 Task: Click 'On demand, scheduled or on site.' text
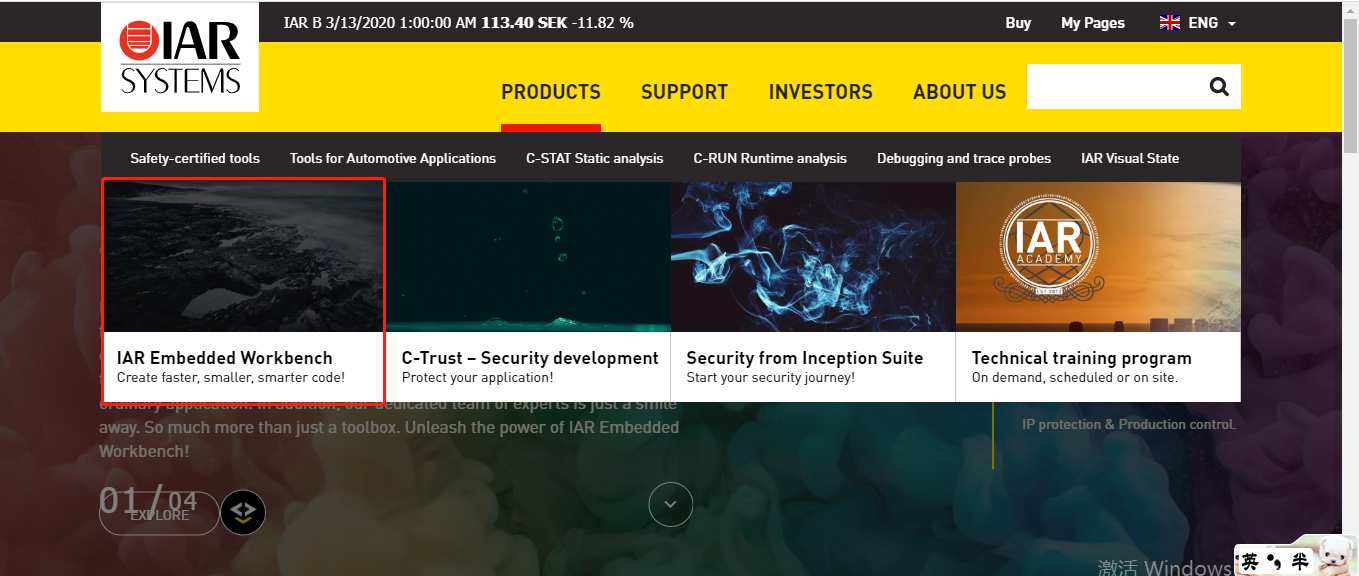coord(1075,378)
